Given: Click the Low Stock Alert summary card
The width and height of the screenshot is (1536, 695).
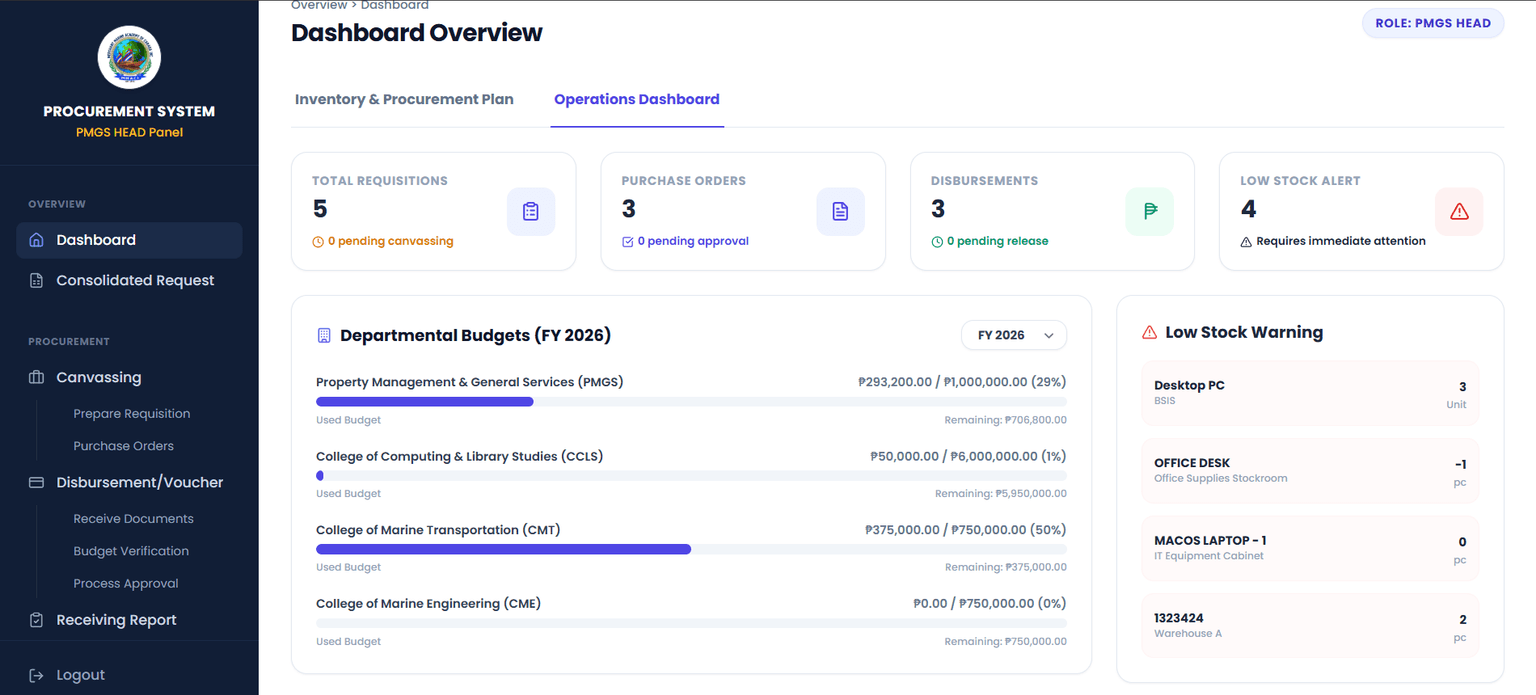Looking at the screenshot, I should coord(1362,211).
